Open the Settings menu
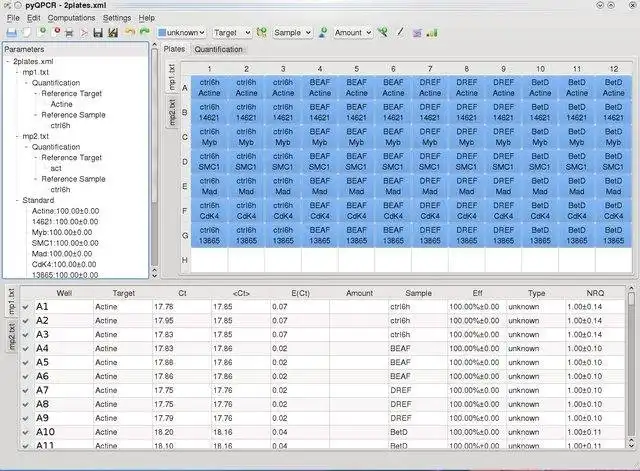 117,18
